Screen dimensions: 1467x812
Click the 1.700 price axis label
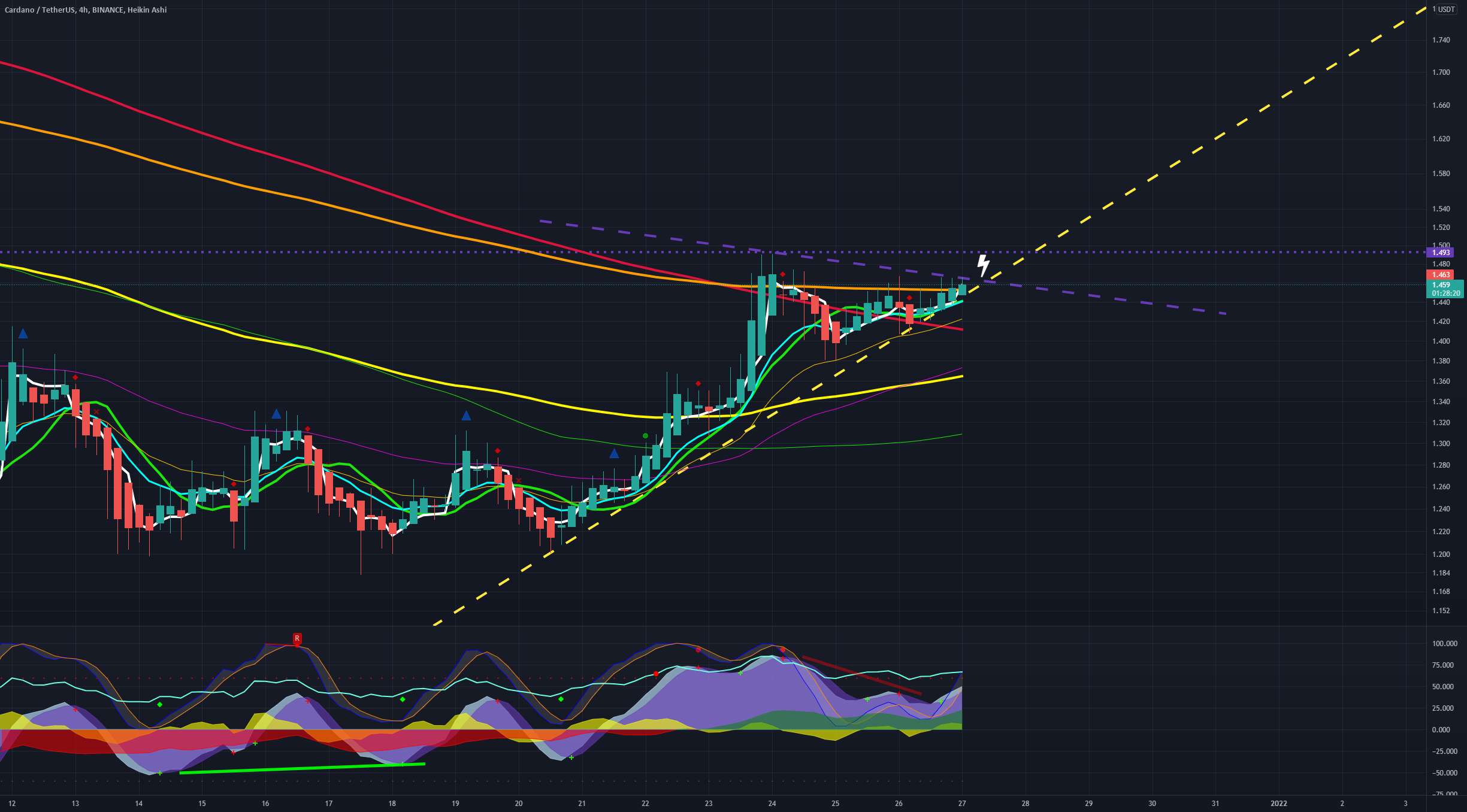(x=1441, y=72)
